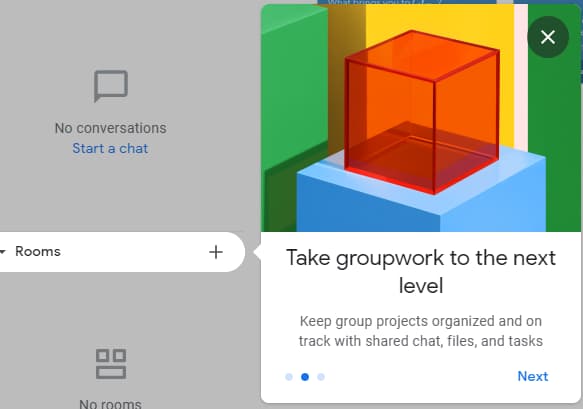The height and width of the screenshot is (409, 583).
Task: Select the first pagination dot
Action: click(289, 377)
